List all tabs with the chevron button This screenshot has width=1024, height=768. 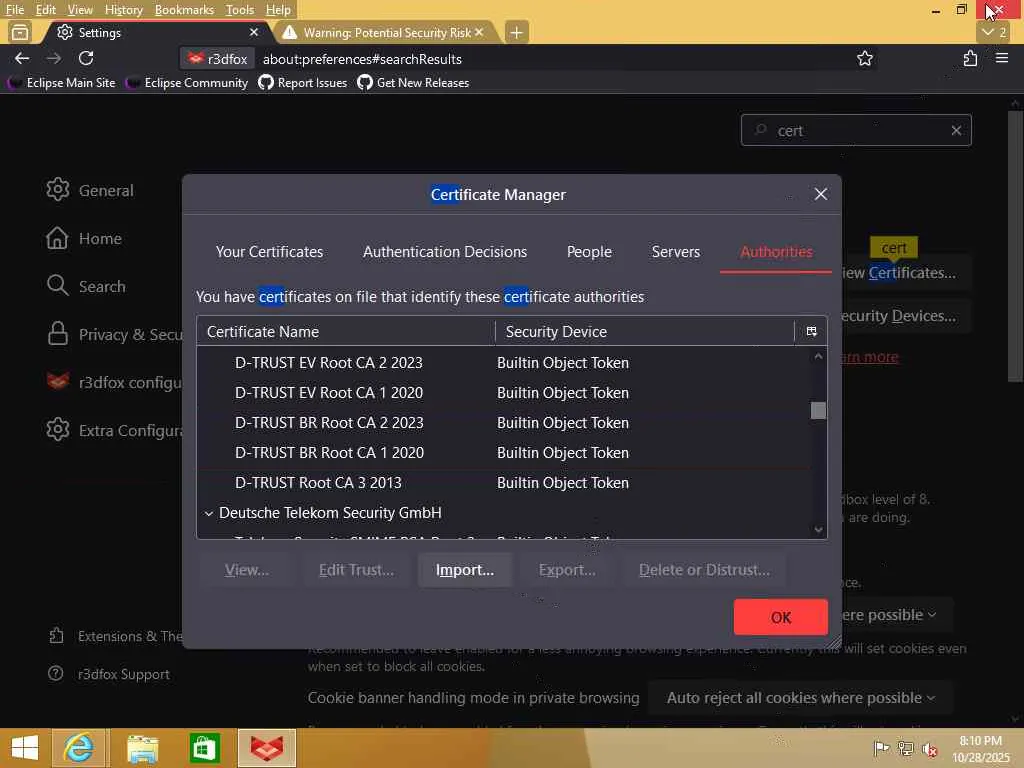993,32
